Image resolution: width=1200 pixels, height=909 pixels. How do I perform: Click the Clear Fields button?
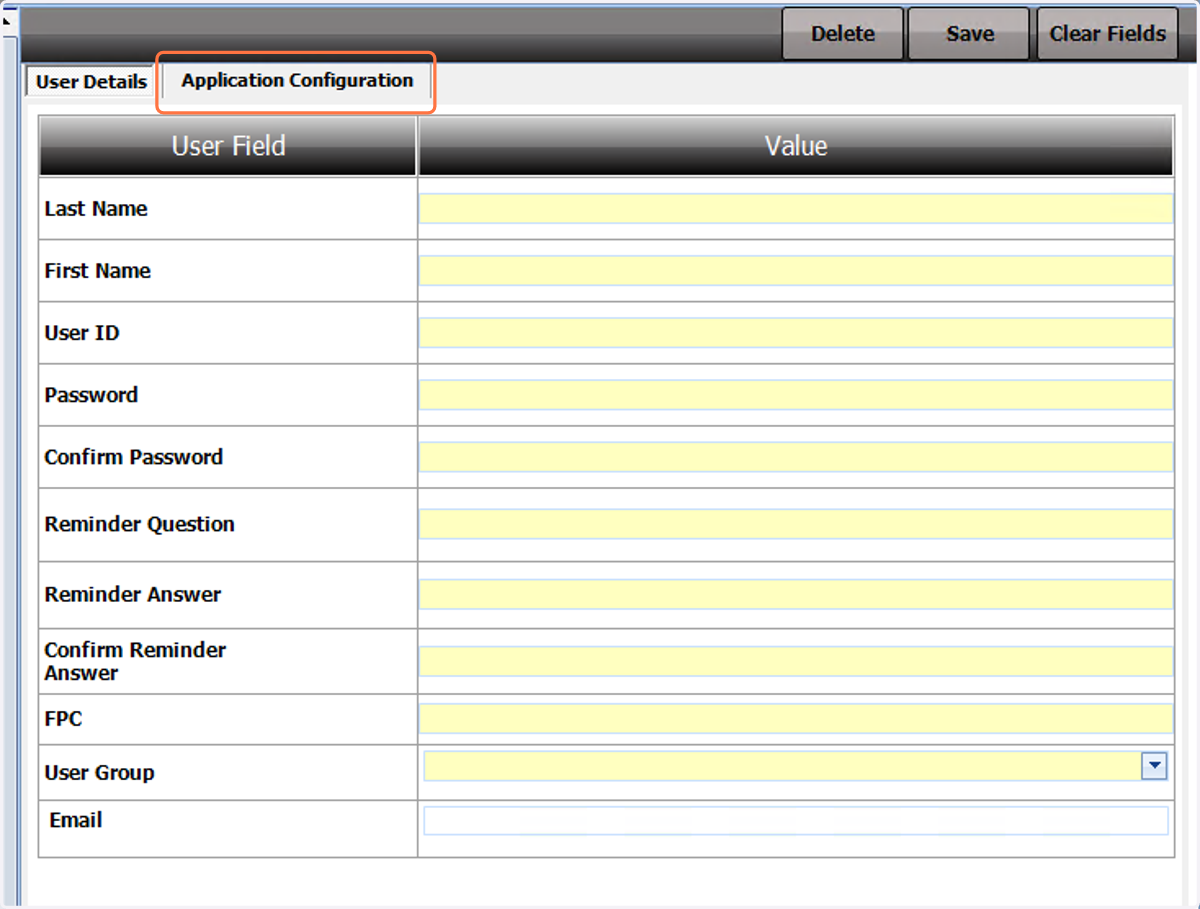1107,34
